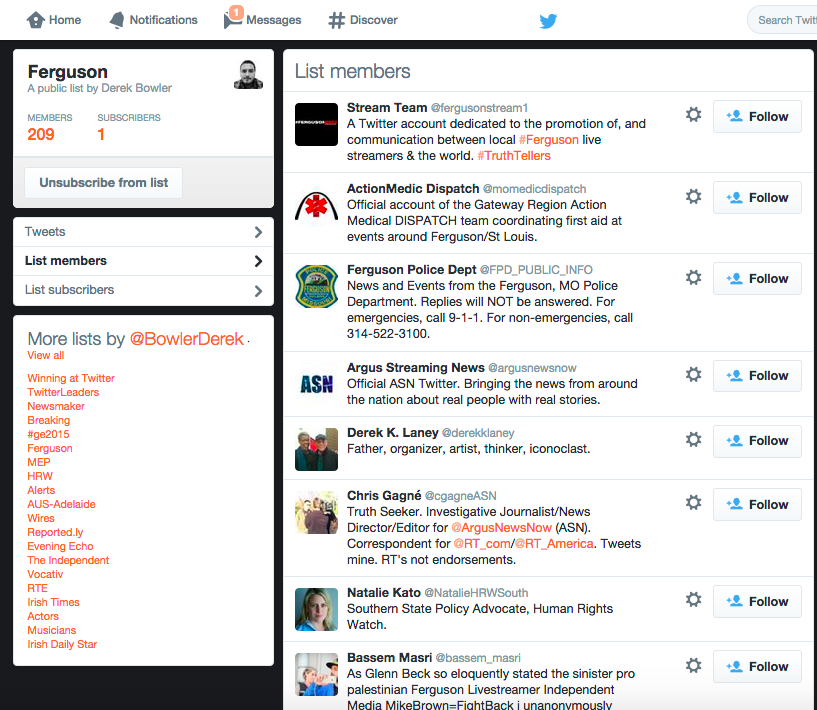This screenshot has height=710, width=817.
Task: Open @RT_America mention link
Action: point(554,544)
